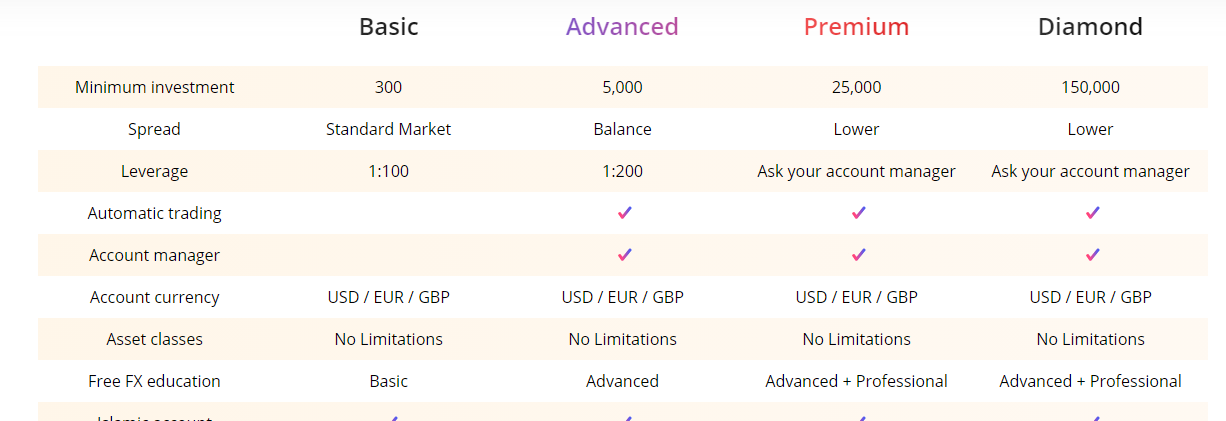Viewport: 1226px width, 421px height.
Task: Click the Automatic trading checkmark under Advanced
Action: pos(624,212)
